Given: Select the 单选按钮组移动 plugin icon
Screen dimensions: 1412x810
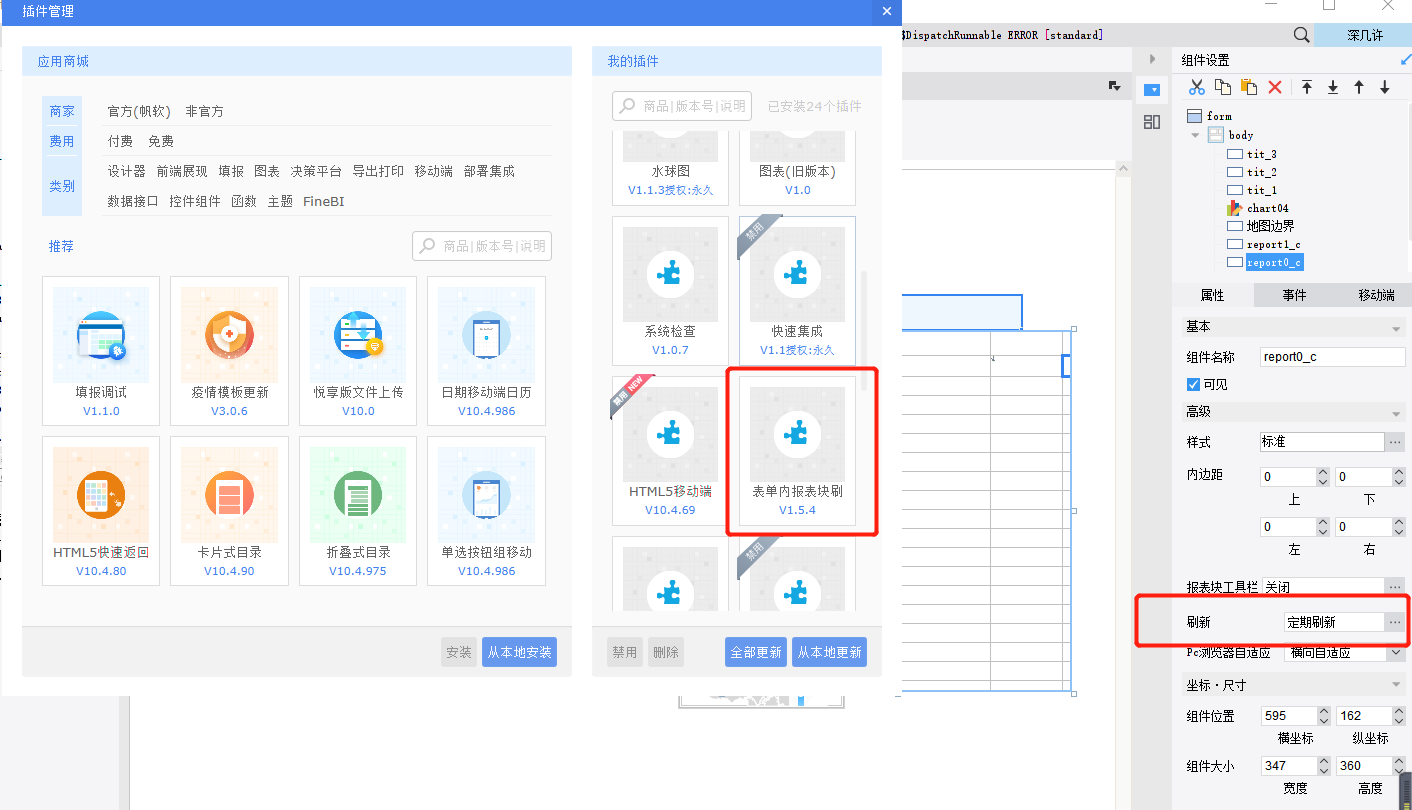Looking at the screenshot, I should coord(486,495).
